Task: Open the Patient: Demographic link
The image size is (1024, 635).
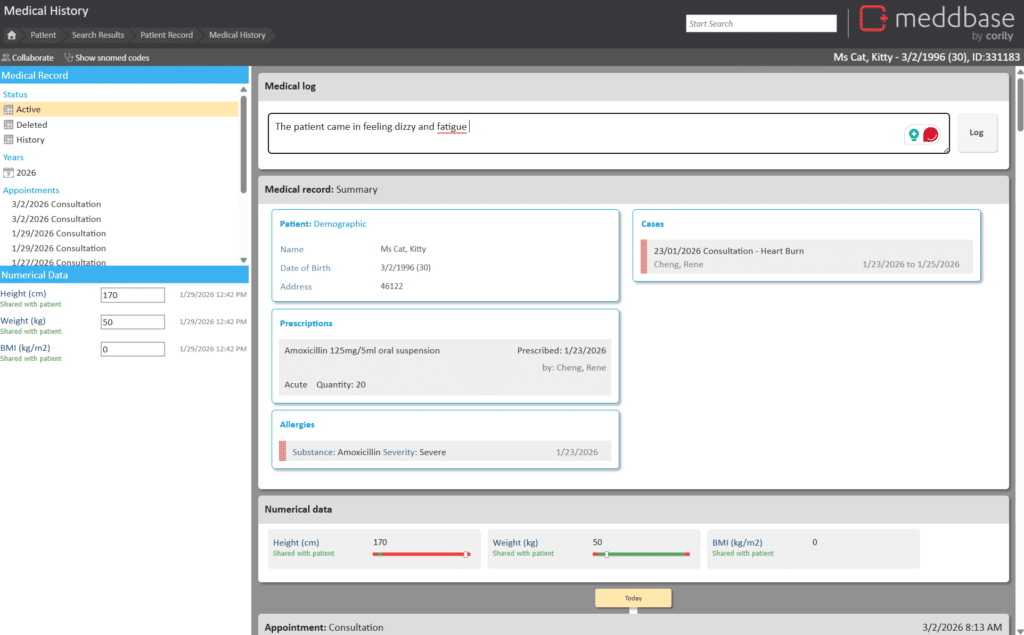Action: [x=323, y=224]
